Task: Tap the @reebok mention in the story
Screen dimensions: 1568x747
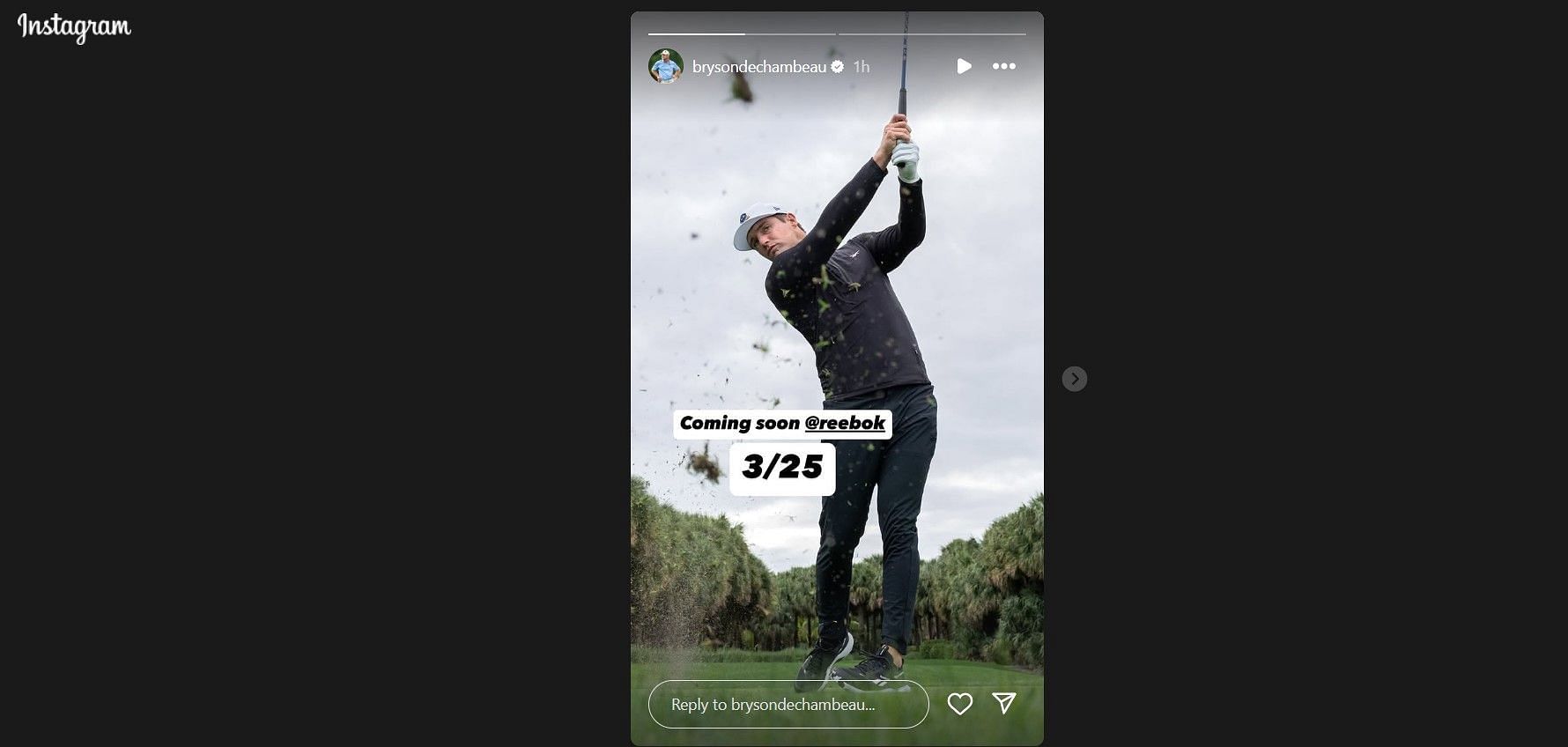Action: [x=845, y=423]
